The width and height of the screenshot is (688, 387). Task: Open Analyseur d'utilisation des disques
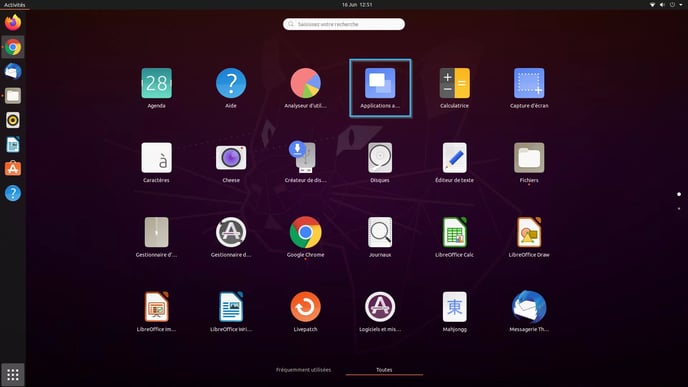tap(305, 83)
